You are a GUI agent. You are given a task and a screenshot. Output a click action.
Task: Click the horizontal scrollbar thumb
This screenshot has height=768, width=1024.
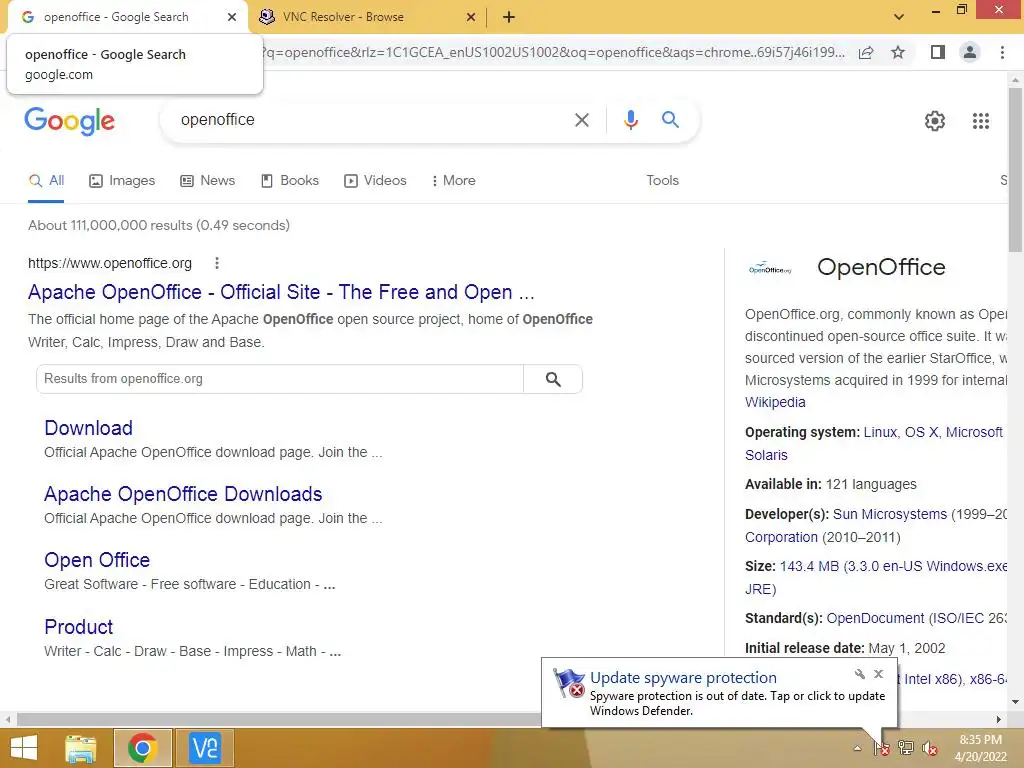(x=278, y=719)
